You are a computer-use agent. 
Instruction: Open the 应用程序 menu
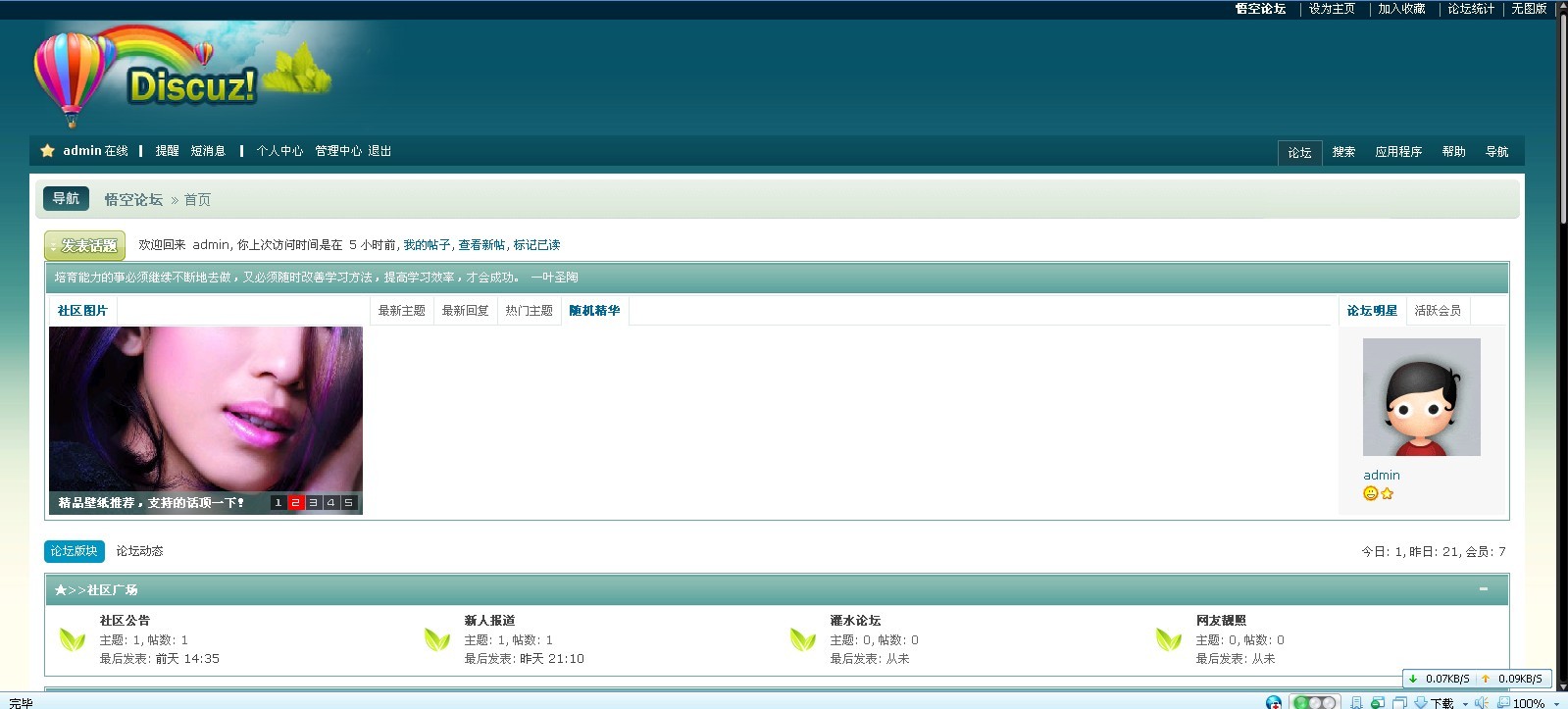[1398, 152]
